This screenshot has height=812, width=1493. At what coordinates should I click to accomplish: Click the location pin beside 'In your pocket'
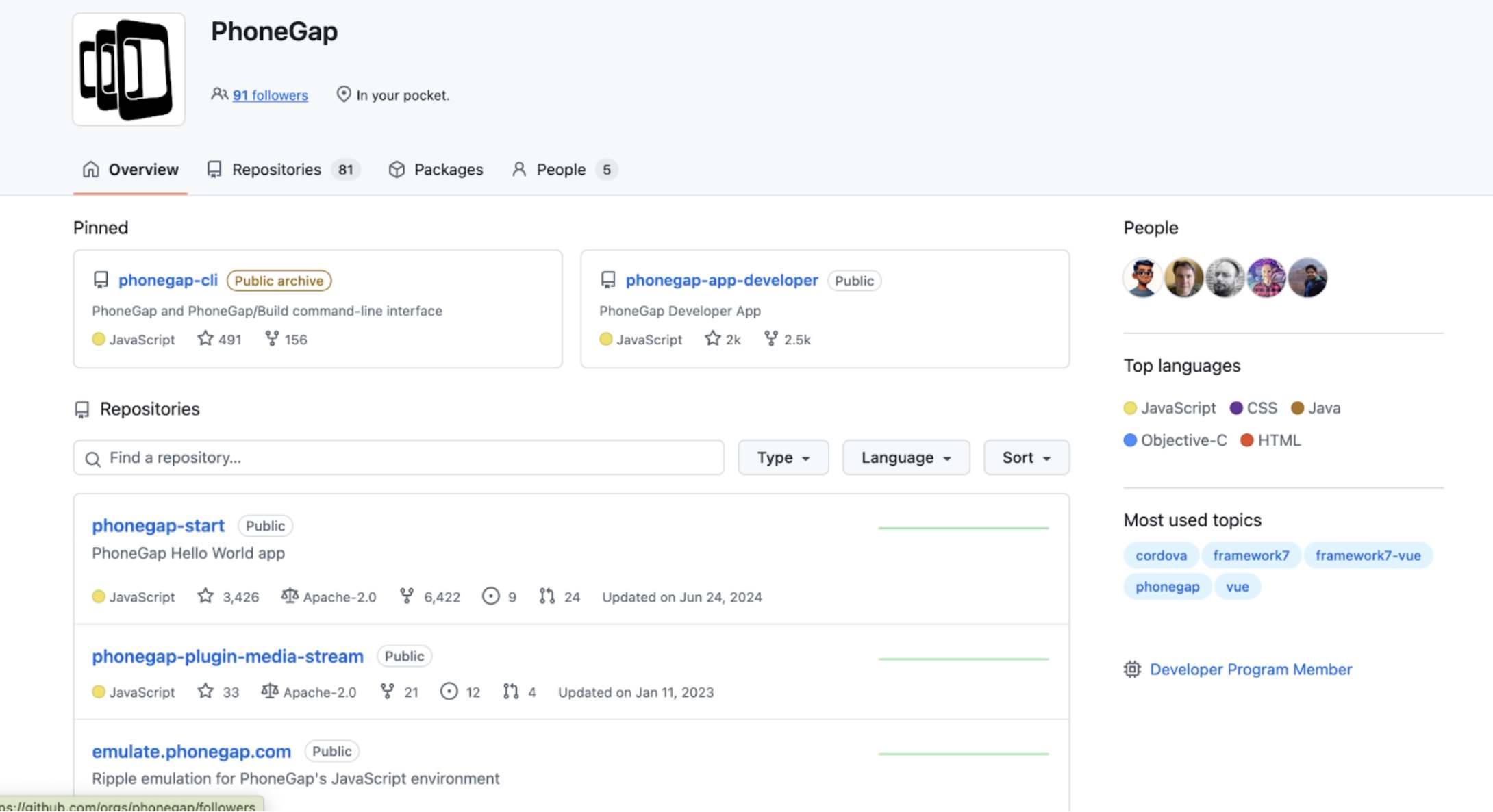click(x=344, y=94)
